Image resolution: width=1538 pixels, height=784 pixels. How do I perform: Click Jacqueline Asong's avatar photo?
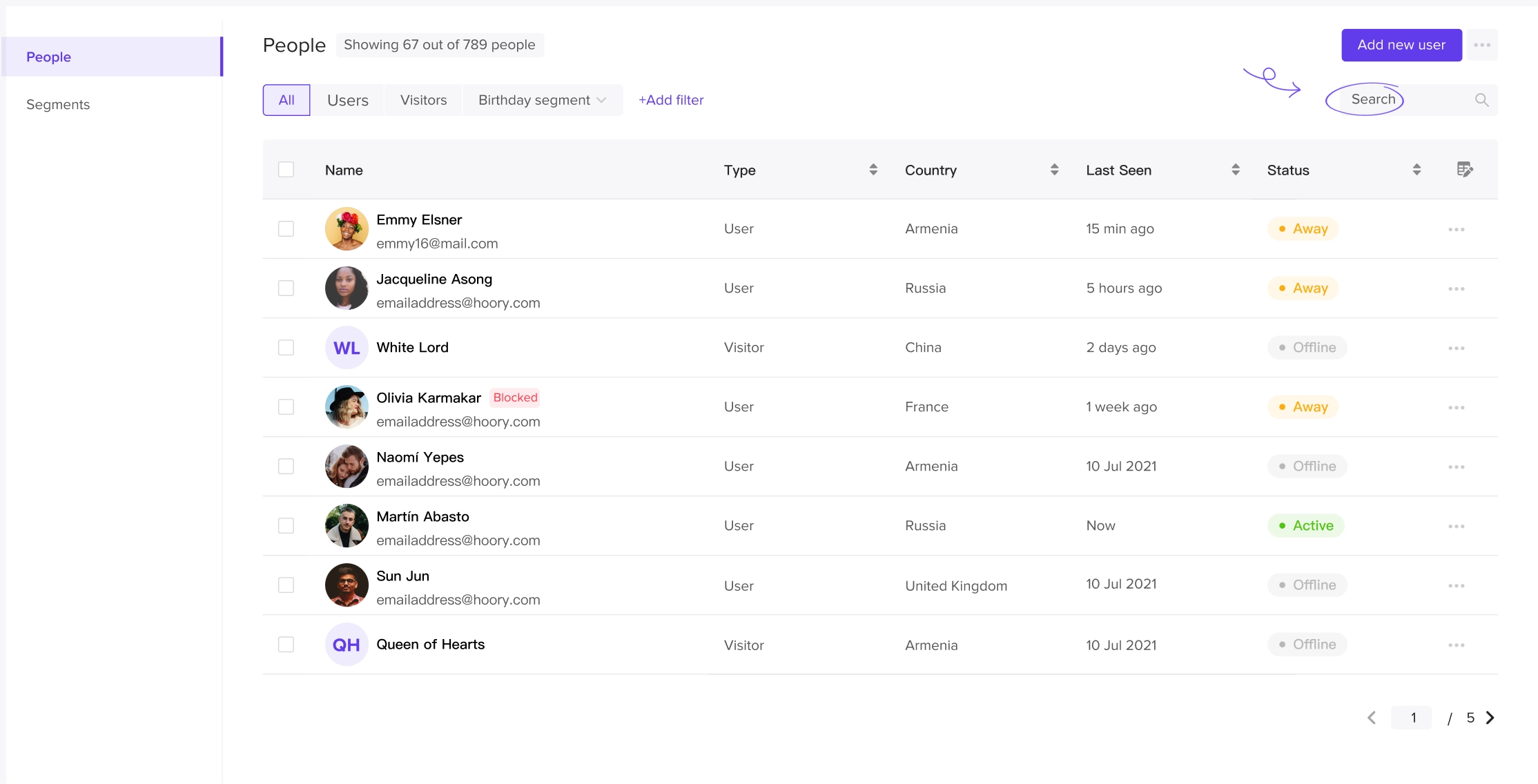(347, 288)
